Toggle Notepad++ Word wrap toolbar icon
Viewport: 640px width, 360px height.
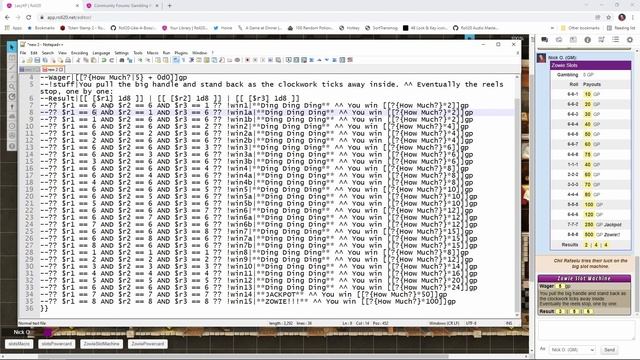point(176,60)
